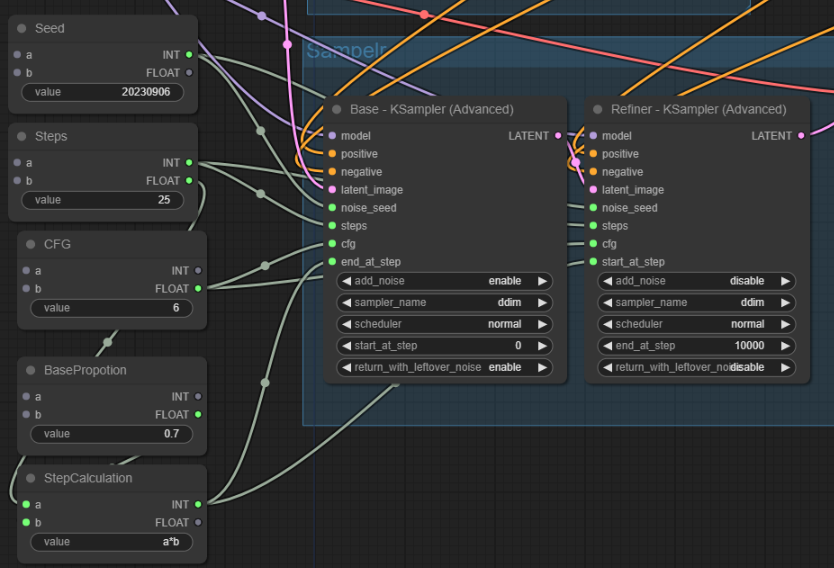The width and height of the screenshot is (834, 568).
Task: Switch Refiner add_noise with left arrow
Action: point(608,281)
